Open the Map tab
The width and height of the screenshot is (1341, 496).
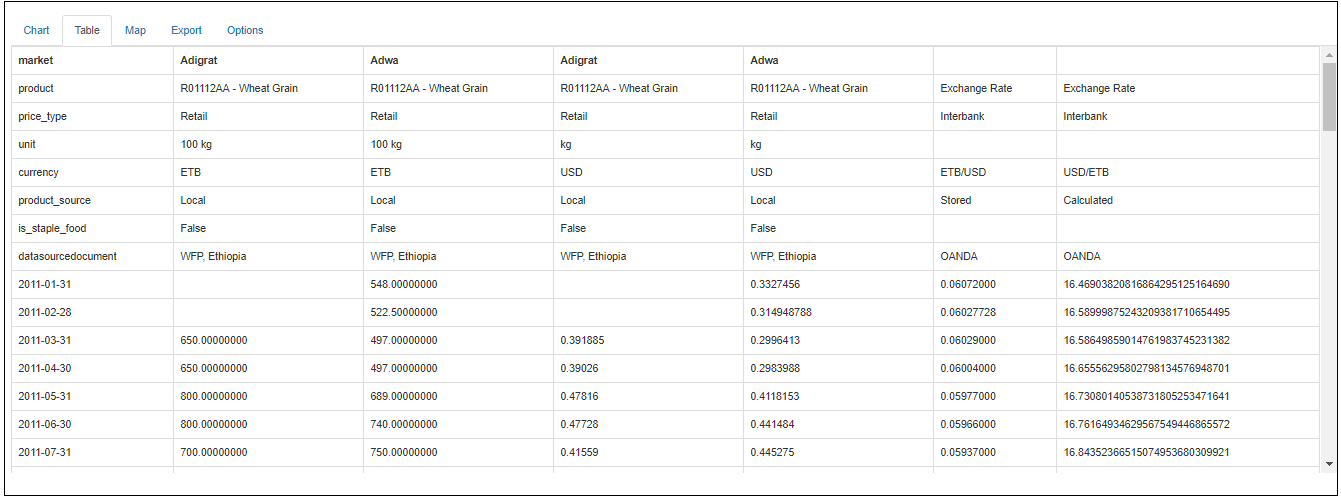[x=135, y=30]
